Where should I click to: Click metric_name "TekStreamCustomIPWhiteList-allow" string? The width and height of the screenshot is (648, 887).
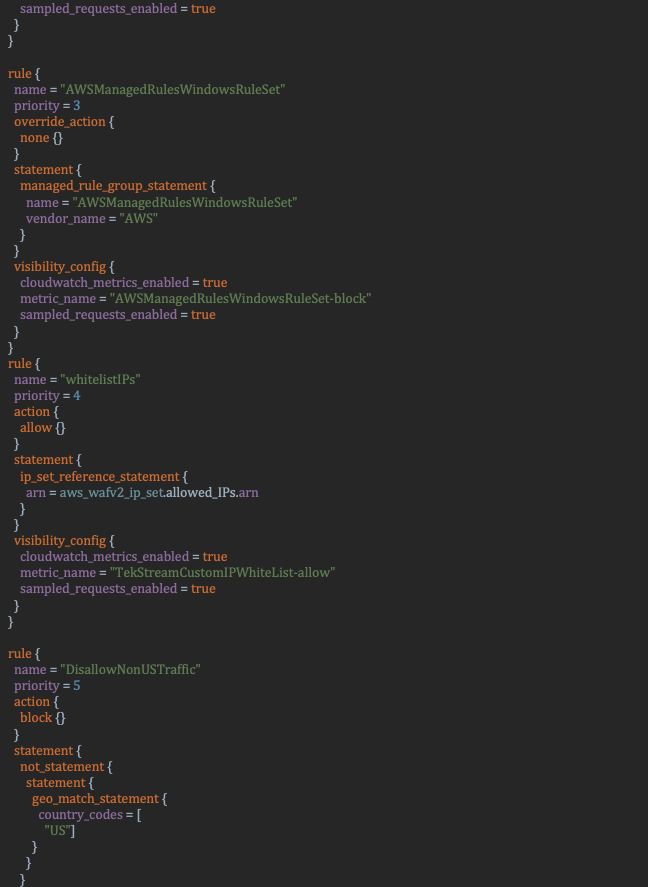coord(222,573)
